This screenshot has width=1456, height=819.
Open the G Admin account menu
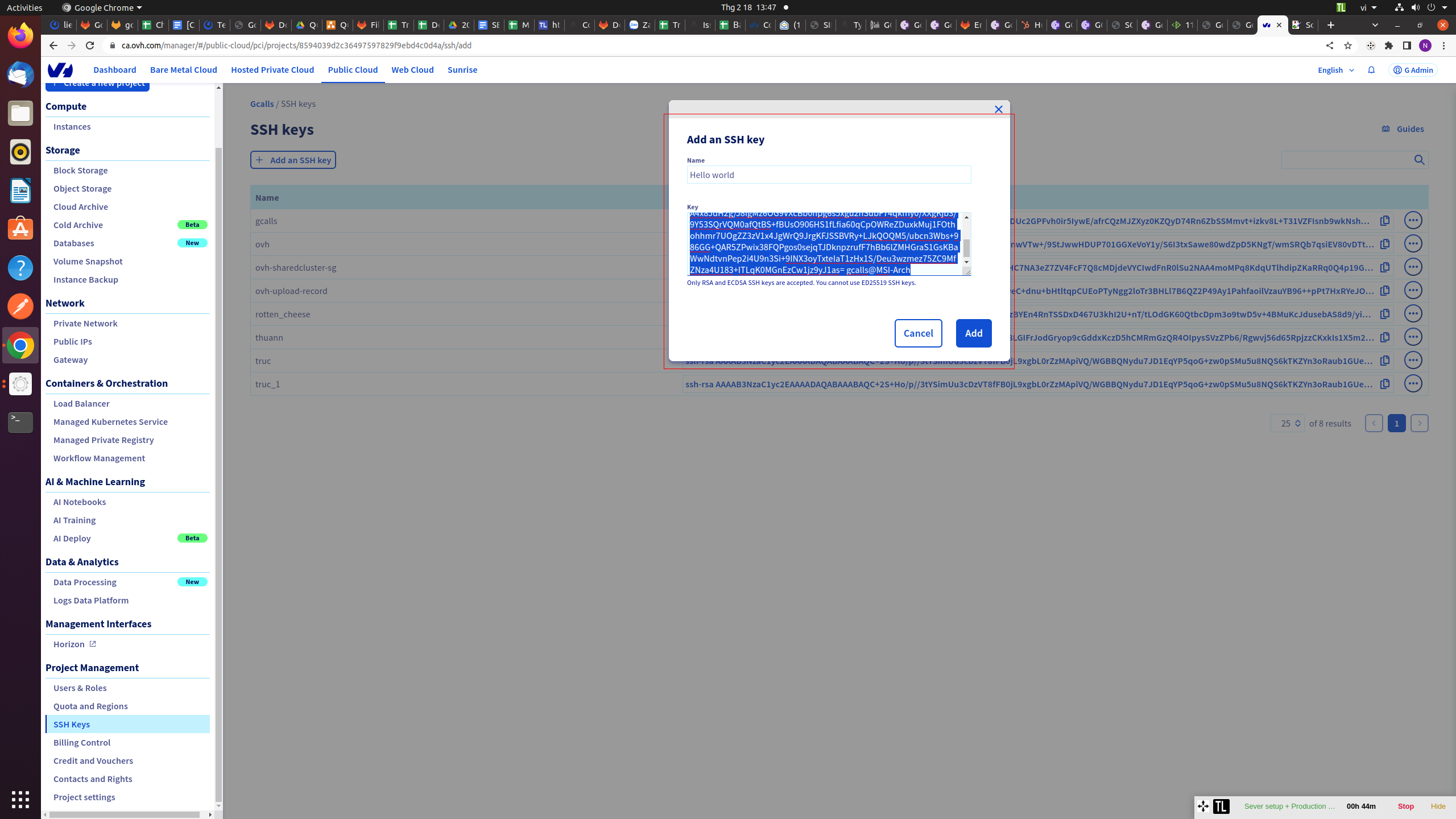coord(1413,70)
